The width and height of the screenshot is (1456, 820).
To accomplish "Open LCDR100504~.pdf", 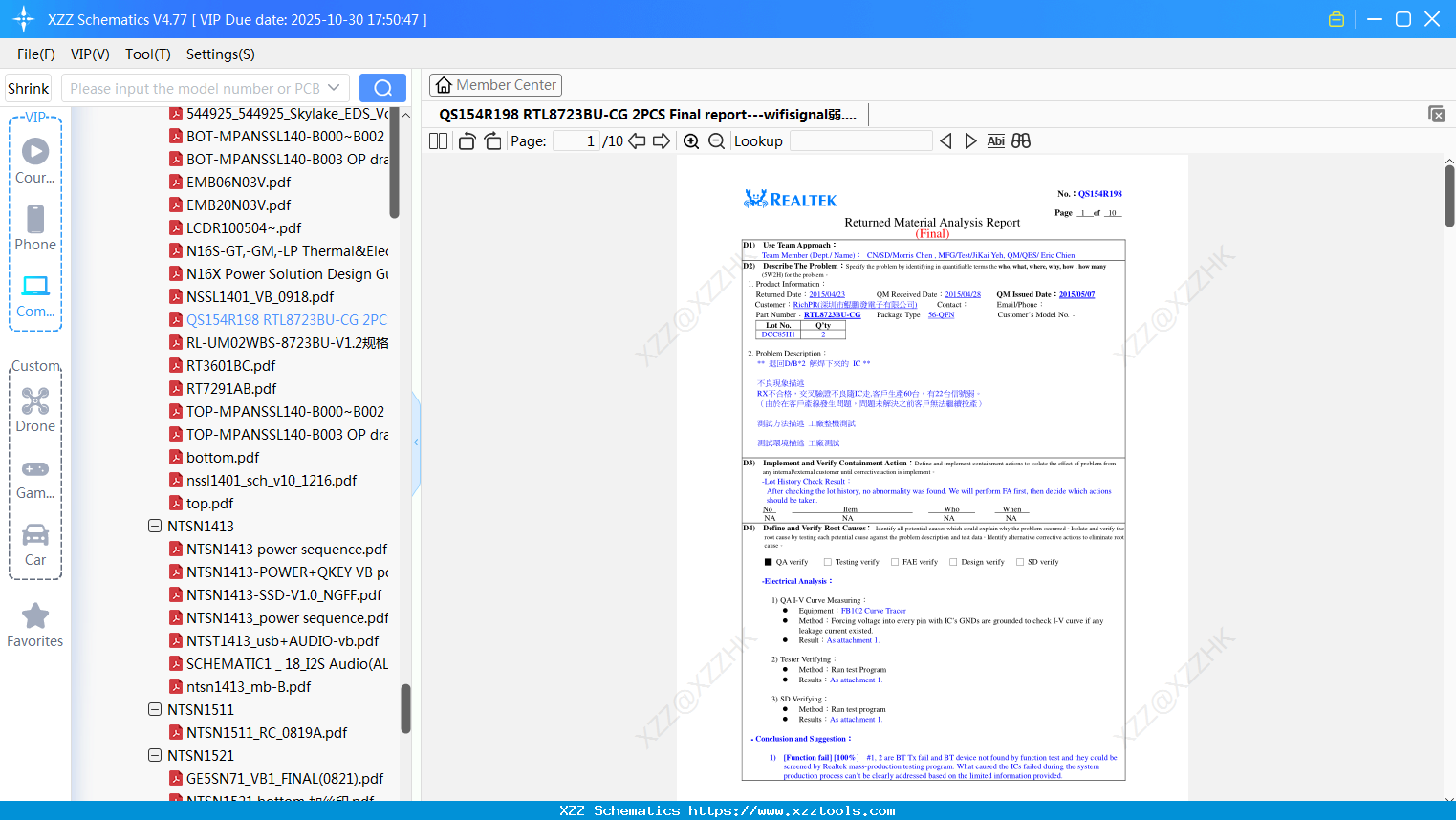I will (244, 227).
